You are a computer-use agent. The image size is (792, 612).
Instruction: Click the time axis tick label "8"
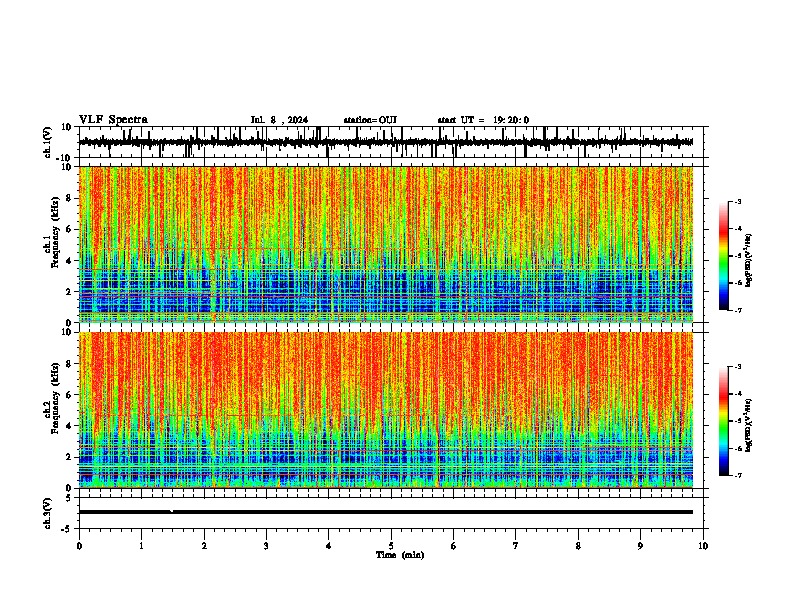click(578, 546)
